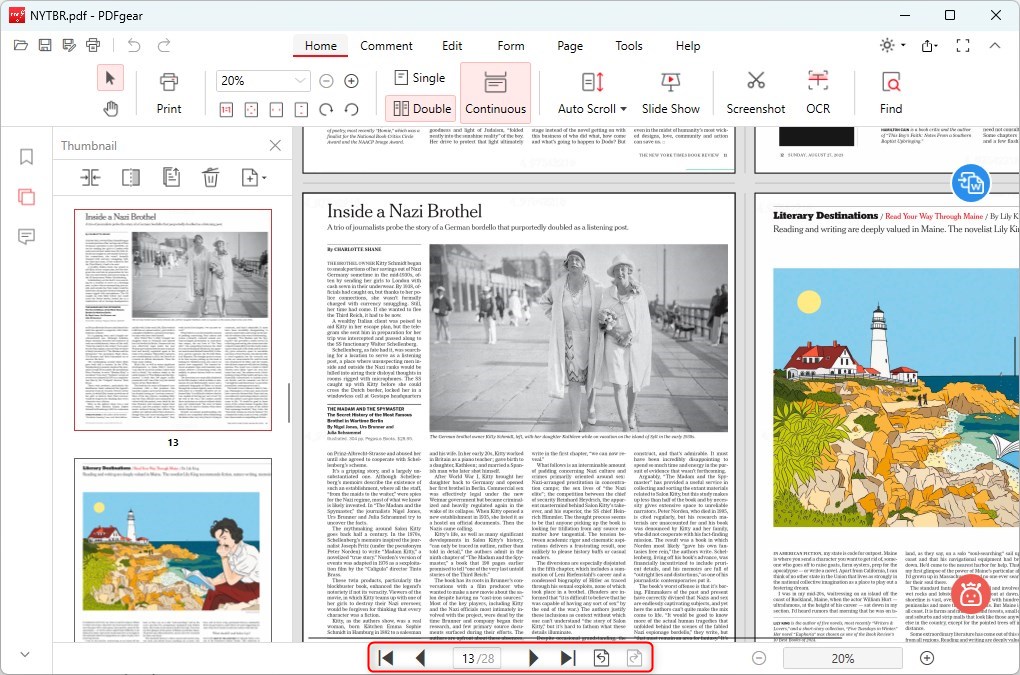This screenshot has width=1020, height=675.
Task: Click the fit page icon
Action: pos(251,110)
